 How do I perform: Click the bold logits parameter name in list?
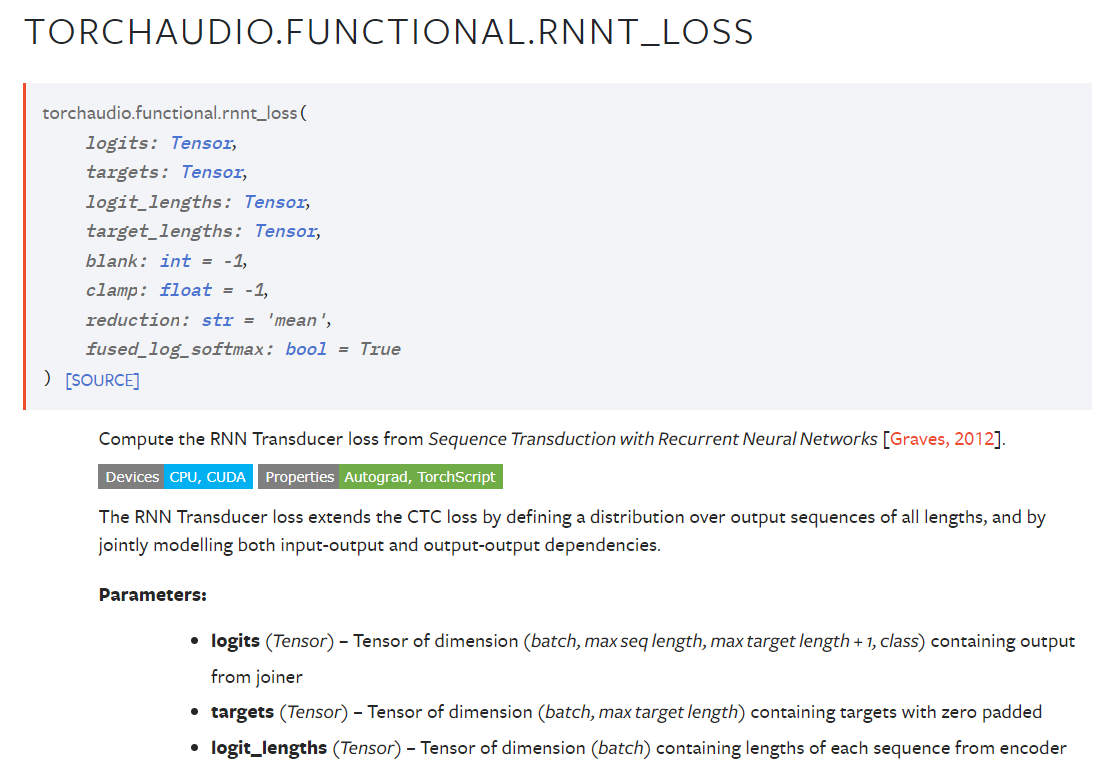pyautogui.click(x=235, y=641)
